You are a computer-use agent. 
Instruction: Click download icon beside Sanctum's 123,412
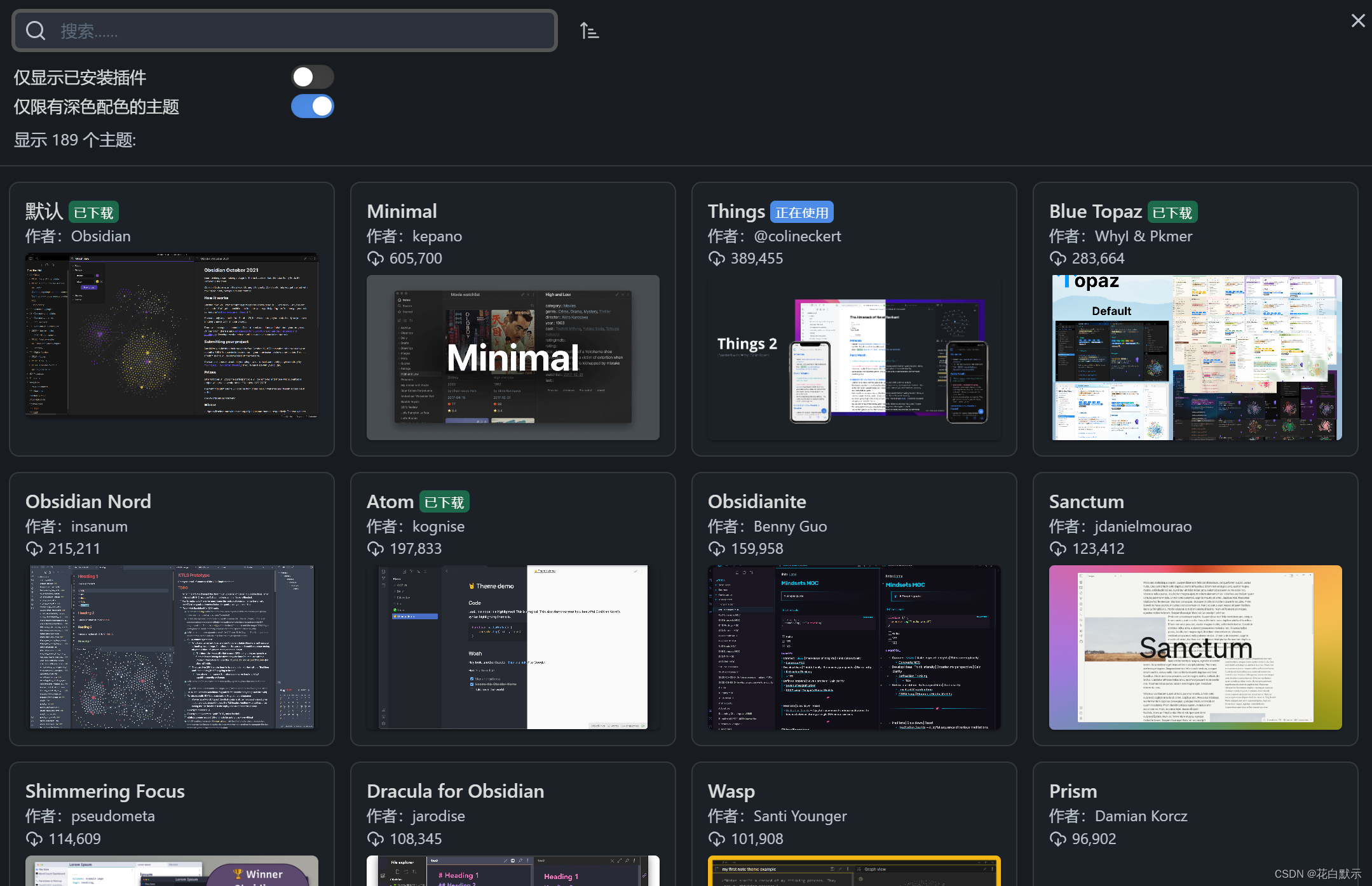click(x=1057, y=549)
